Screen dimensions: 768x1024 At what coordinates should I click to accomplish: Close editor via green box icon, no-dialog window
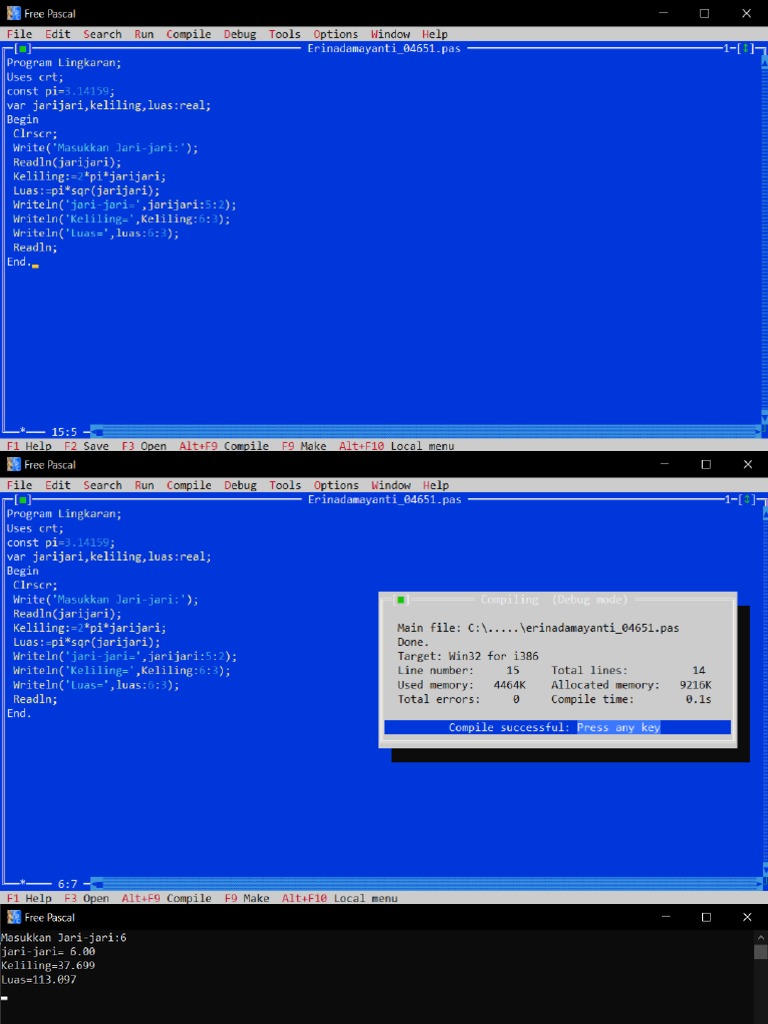point(23,49)
